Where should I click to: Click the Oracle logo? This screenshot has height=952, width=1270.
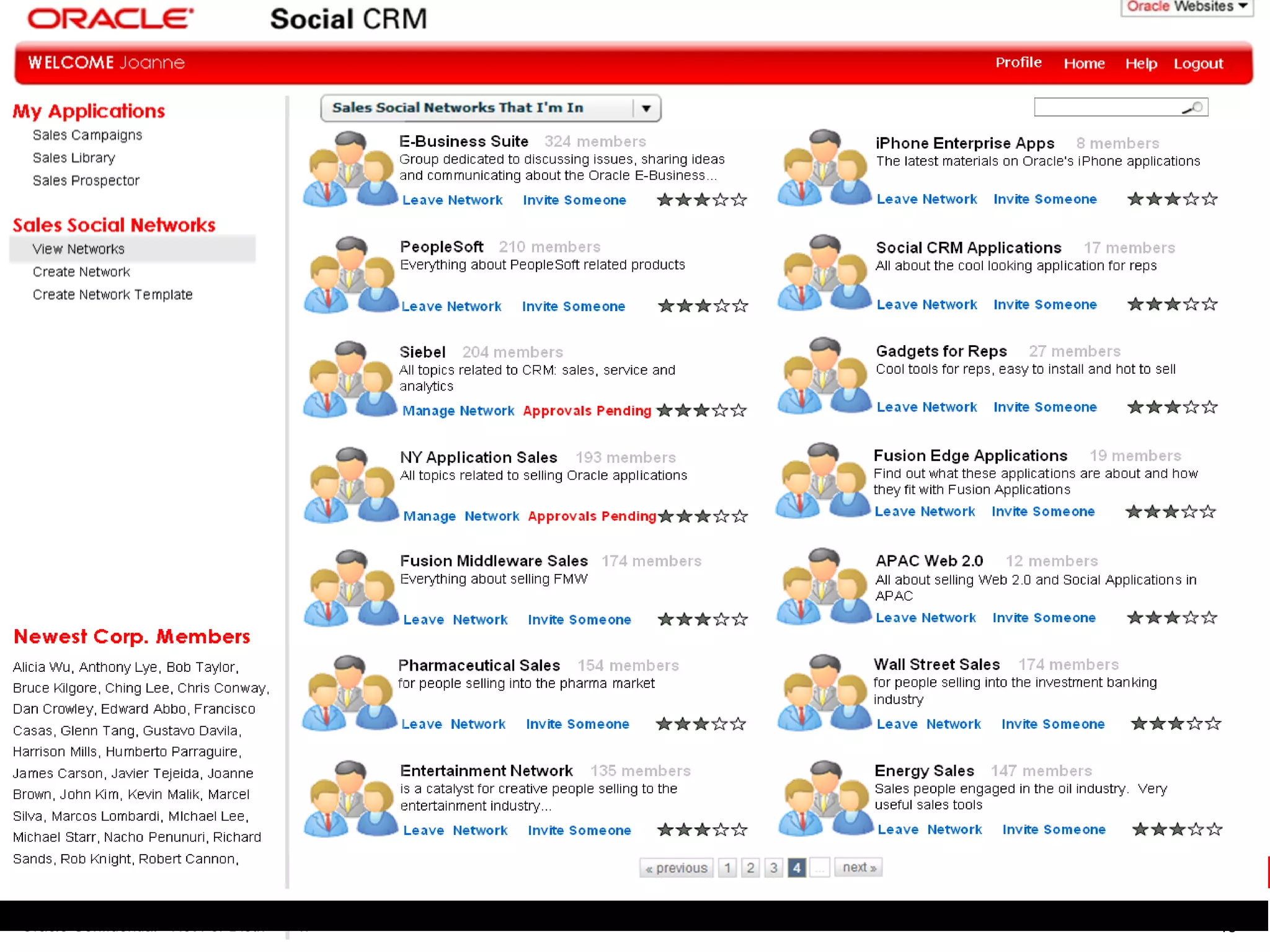pos(110,19)
